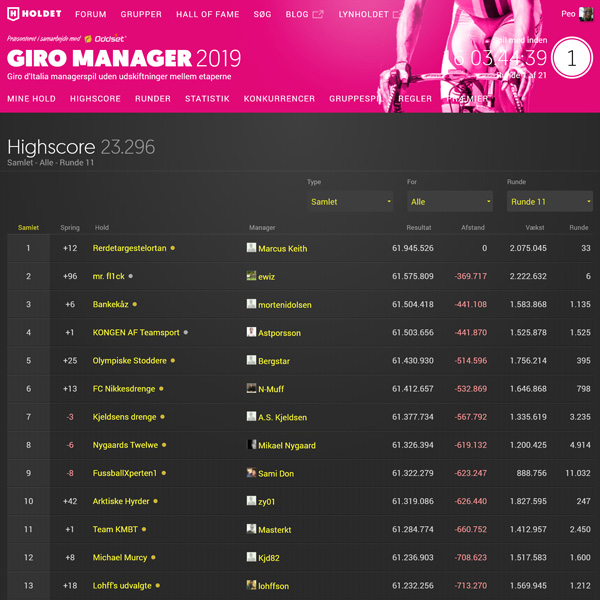Sort by Resultat column header
This screenshot has height=600, width=600.
tap(419, 227)
